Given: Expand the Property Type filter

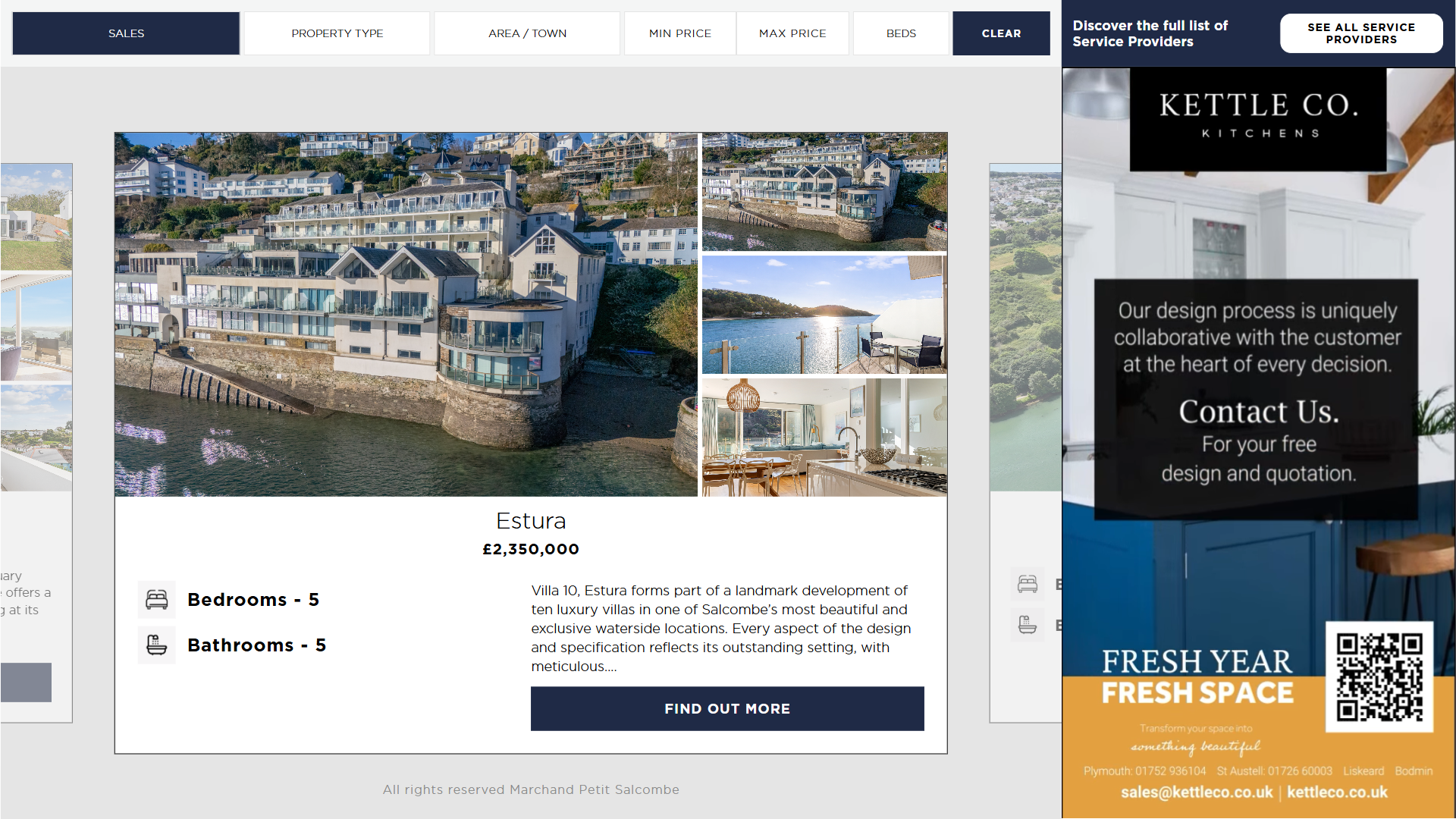Looking at the screenshot, I should [337, 33].
